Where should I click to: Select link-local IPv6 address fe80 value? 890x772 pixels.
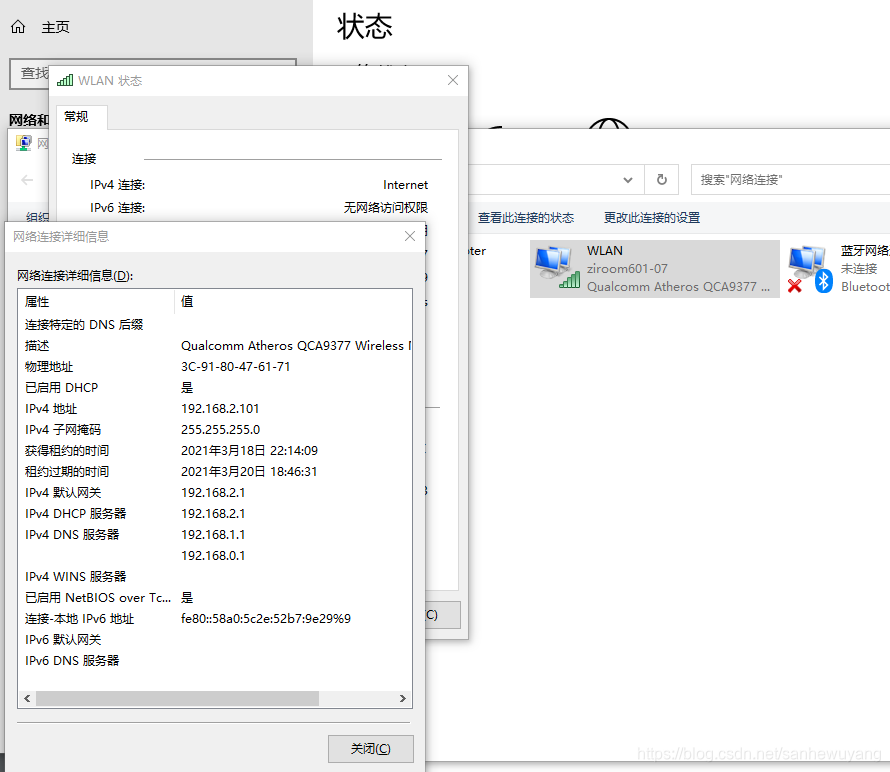tap(266, 619)
